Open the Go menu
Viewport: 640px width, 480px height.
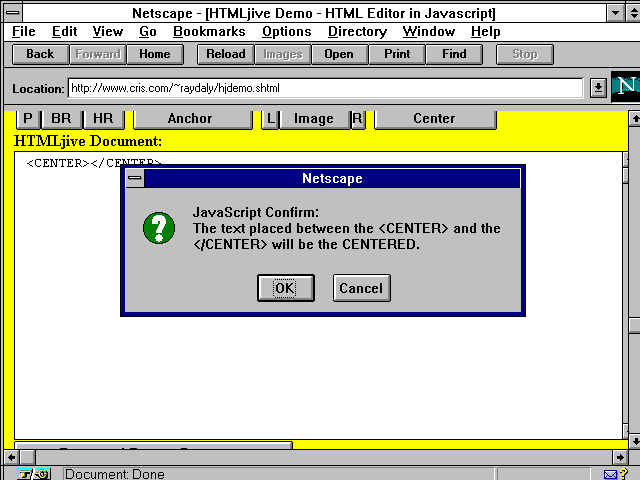click(148, 31)
